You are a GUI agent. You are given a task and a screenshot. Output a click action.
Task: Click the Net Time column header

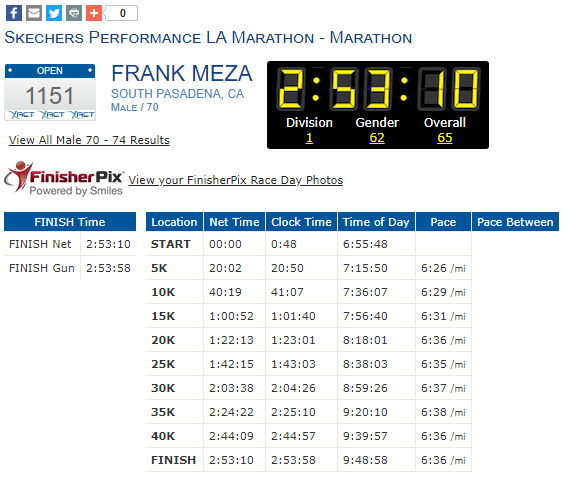pos(234,222)
